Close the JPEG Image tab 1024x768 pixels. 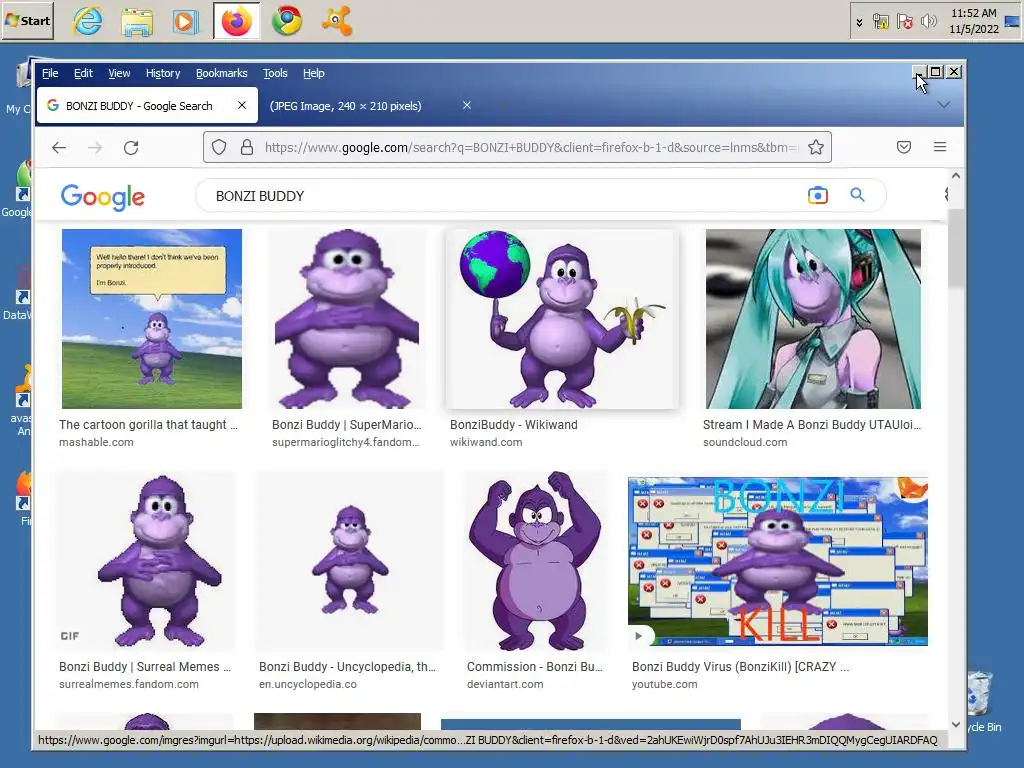[467, 105]
